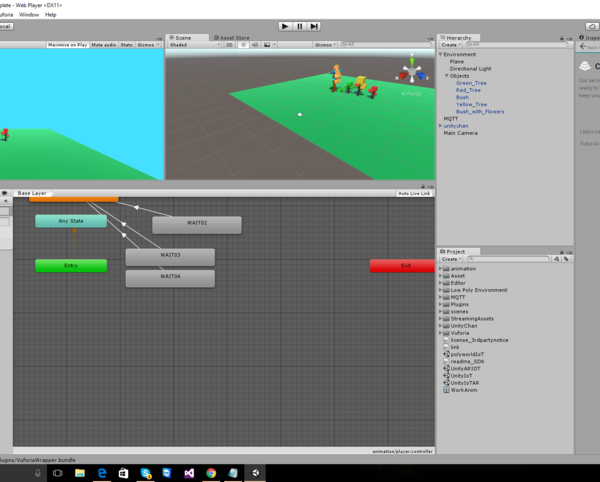Select the WorkAnim asset icon
Screen dimensions: 600x482
coord(446,390)
